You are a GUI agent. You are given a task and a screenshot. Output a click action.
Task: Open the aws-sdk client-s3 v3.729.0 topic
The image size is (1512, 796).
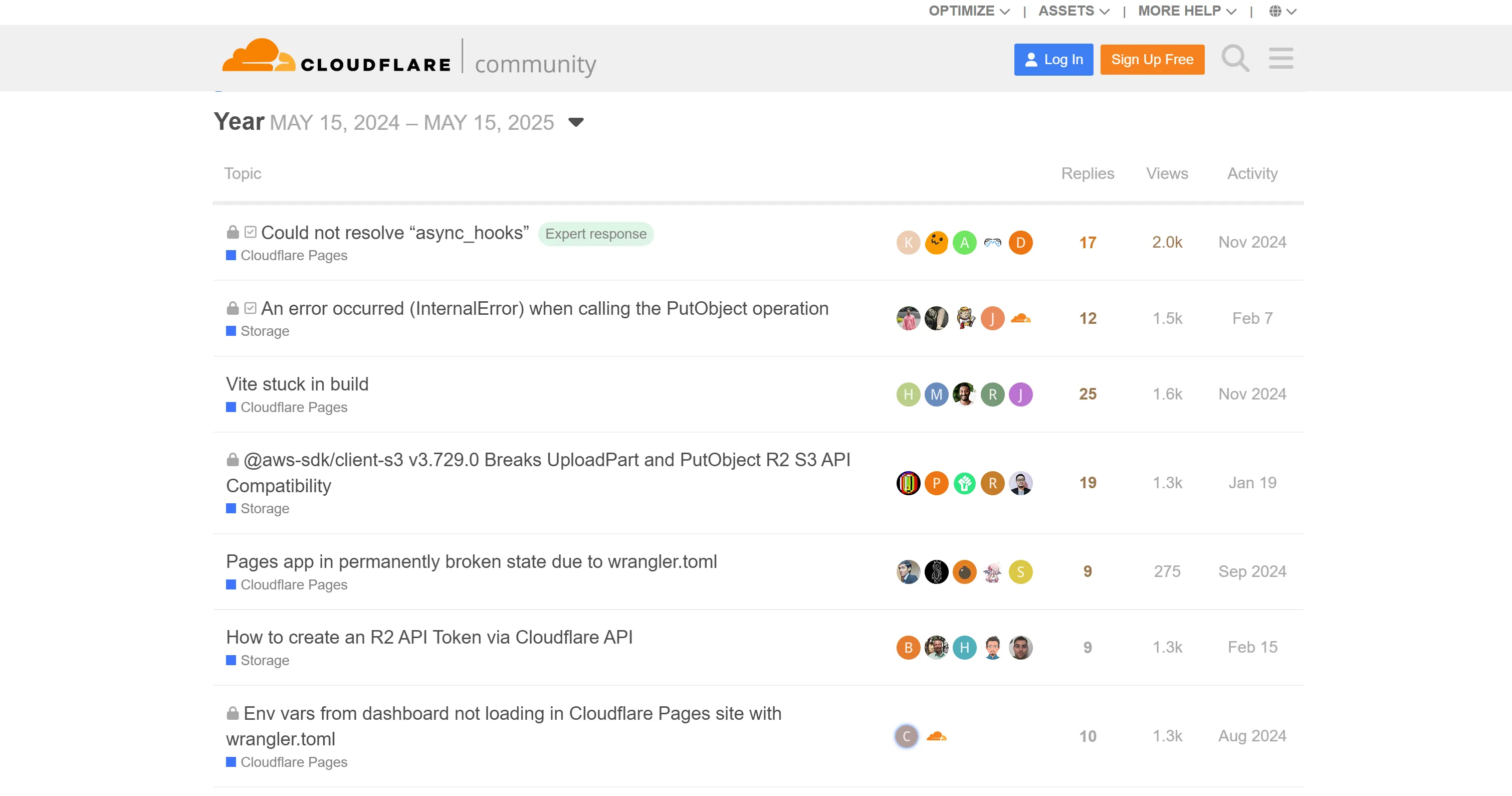[x=538, y=473]
